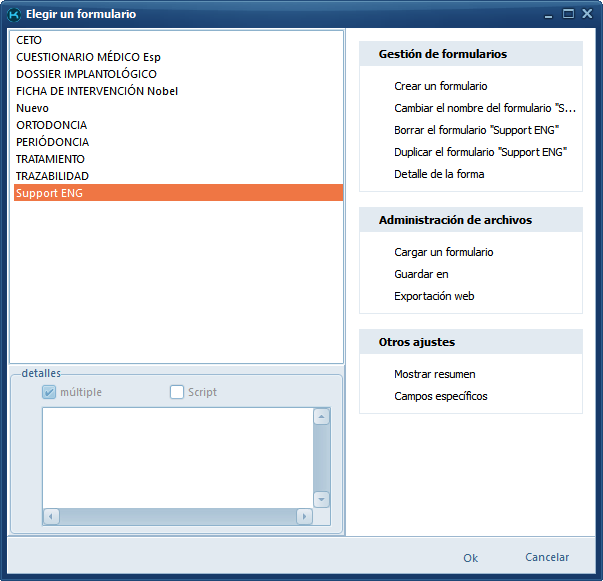Tick the Script checkbox

tap(177, 392)
